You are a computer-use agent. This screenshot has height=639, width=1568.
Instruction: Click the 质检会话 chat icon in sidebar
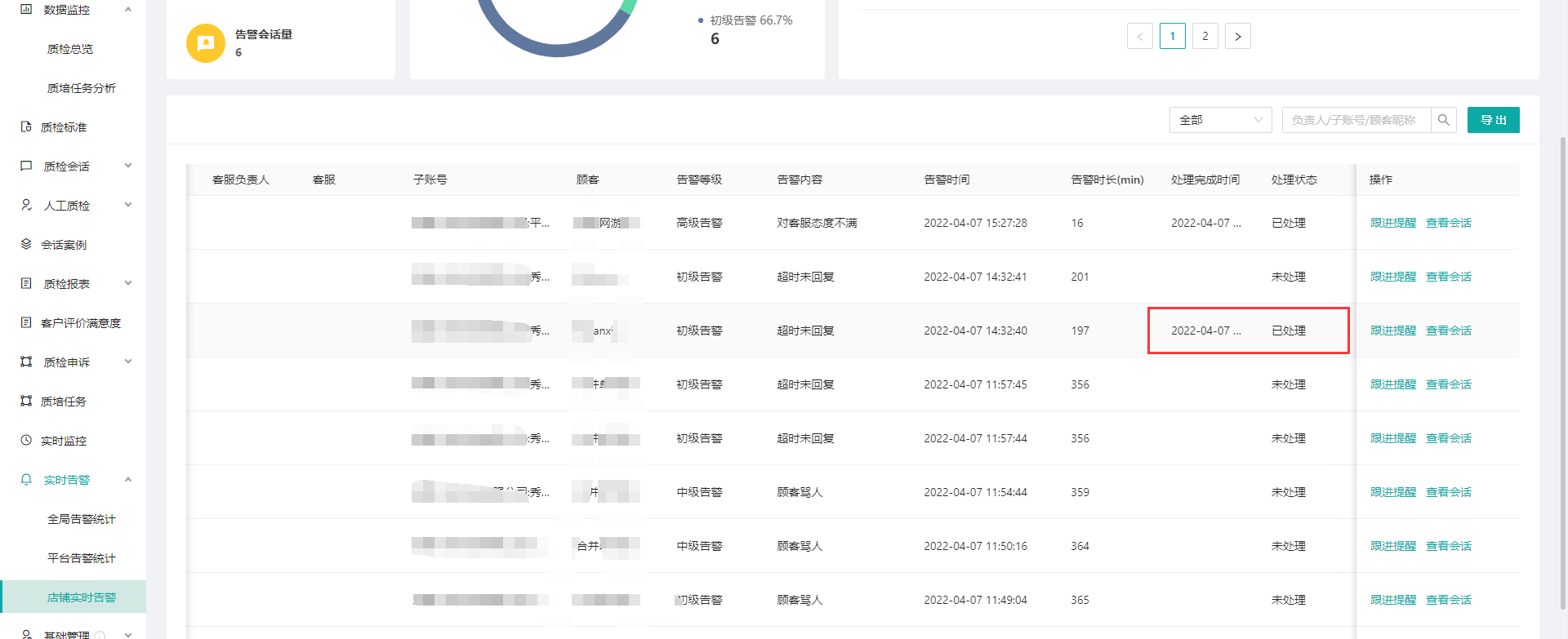[26, 166]
